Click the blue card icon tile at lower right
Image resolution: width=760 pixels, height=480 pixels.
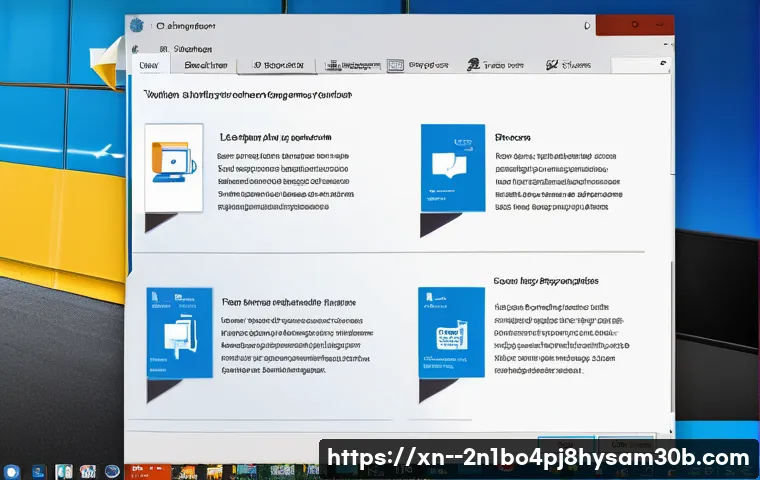tap(452, 333)
